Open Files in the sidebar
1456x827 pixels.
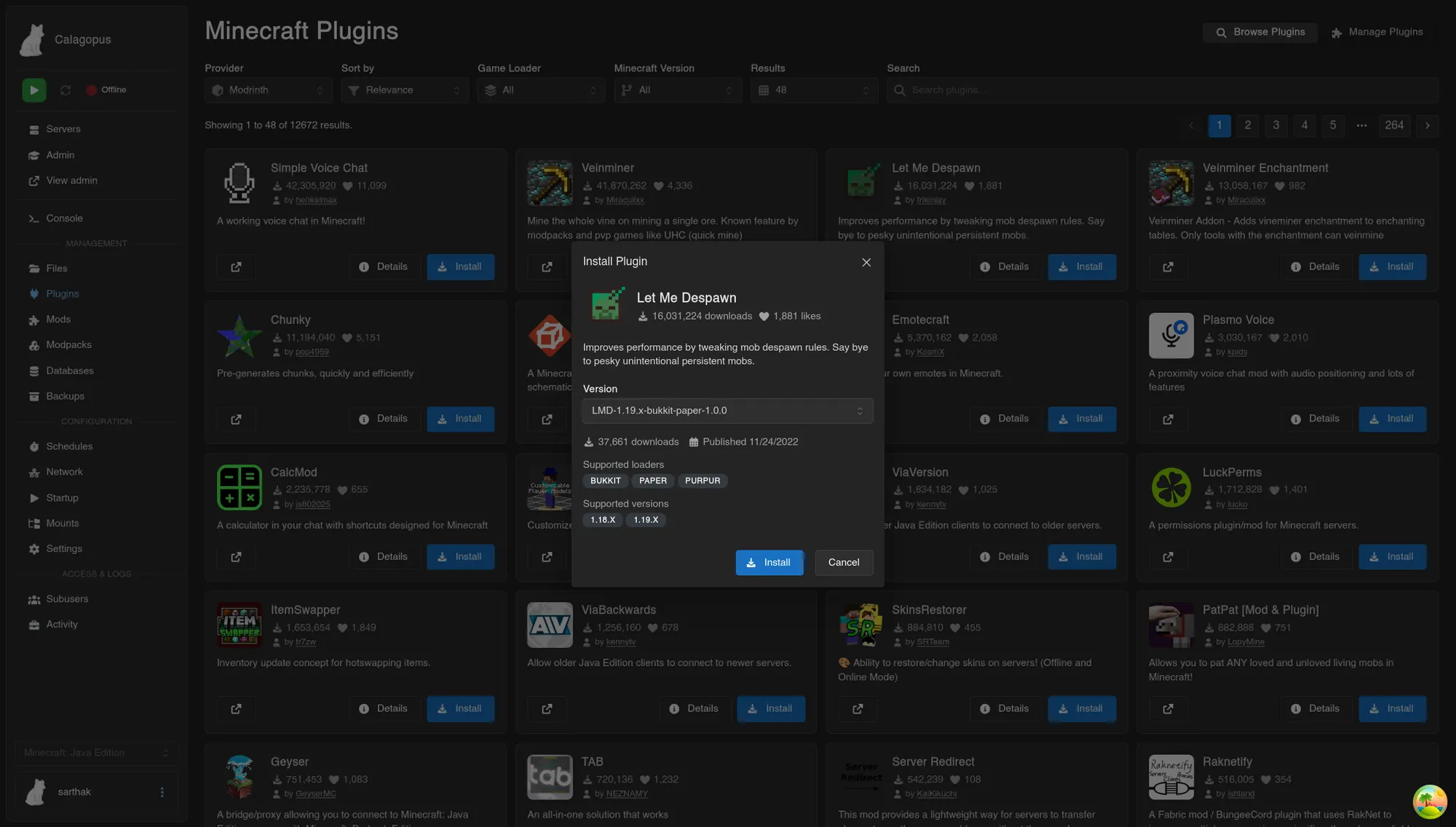(x=57, y=269)
